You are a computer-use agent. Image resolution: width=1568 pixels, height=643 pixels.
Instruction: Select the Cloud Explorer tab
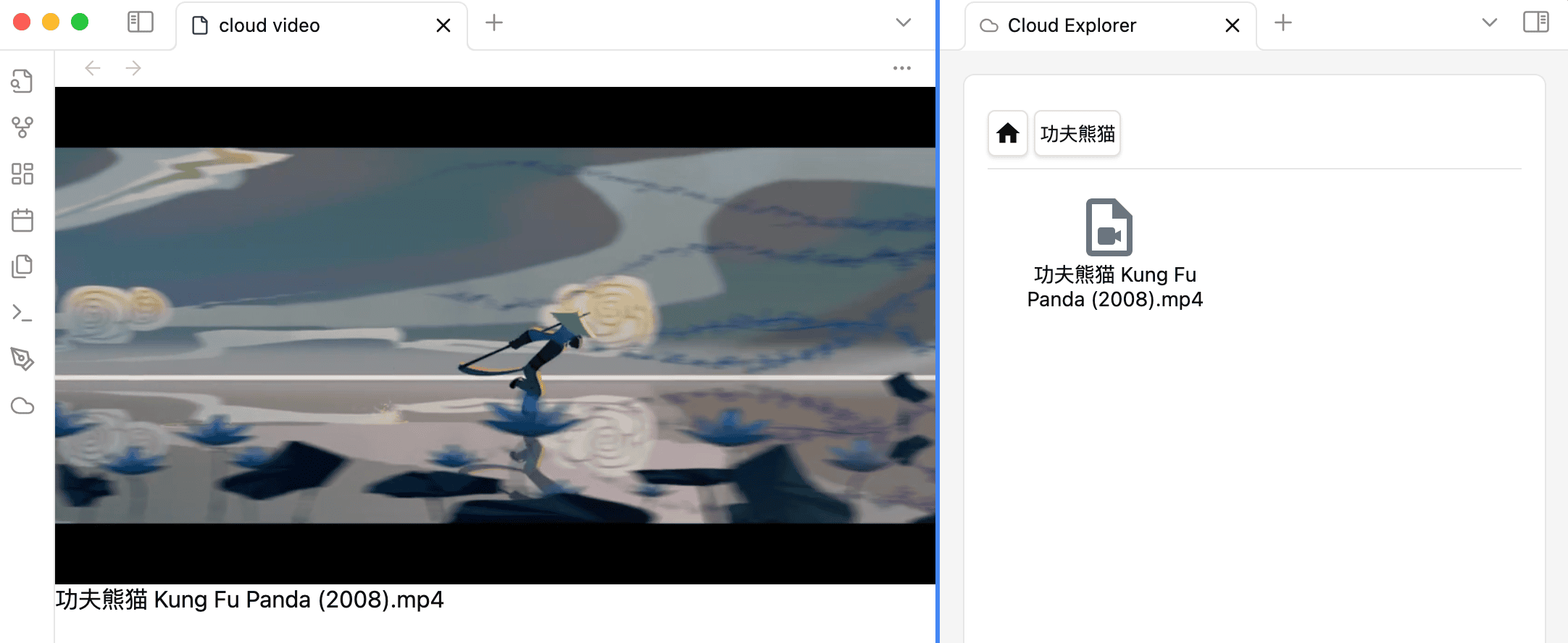[1087, 26]
